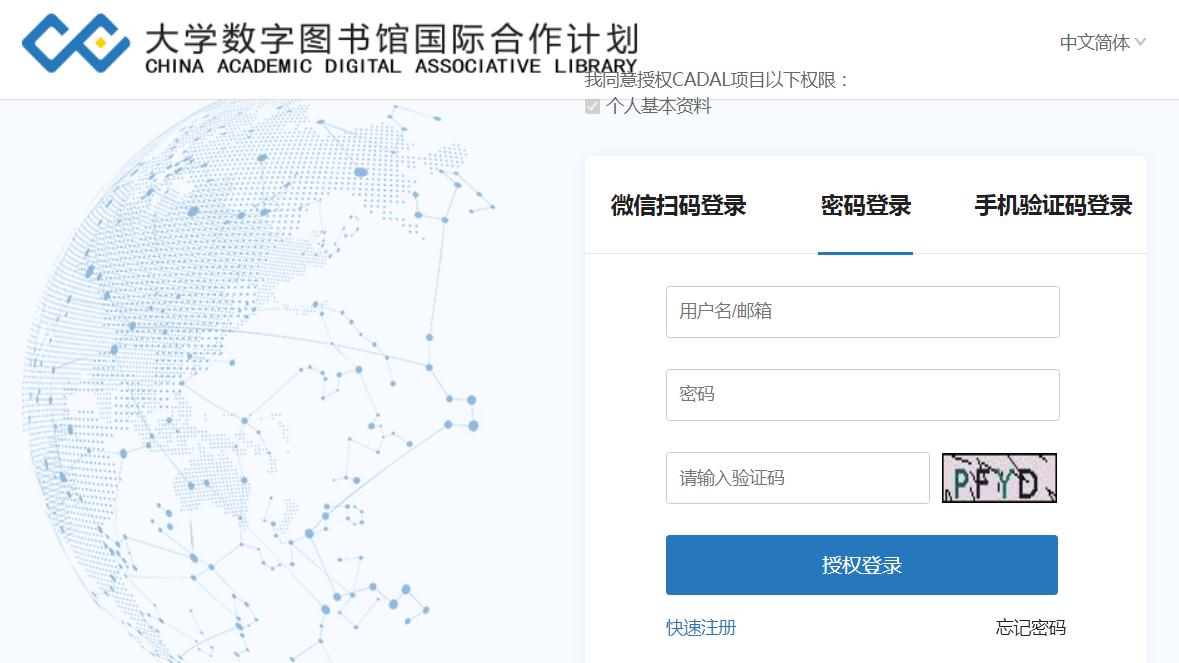Viewport: 1179px width, 663px height.
Task: Open the 快速注册 registration link
Action: point(701,628)
